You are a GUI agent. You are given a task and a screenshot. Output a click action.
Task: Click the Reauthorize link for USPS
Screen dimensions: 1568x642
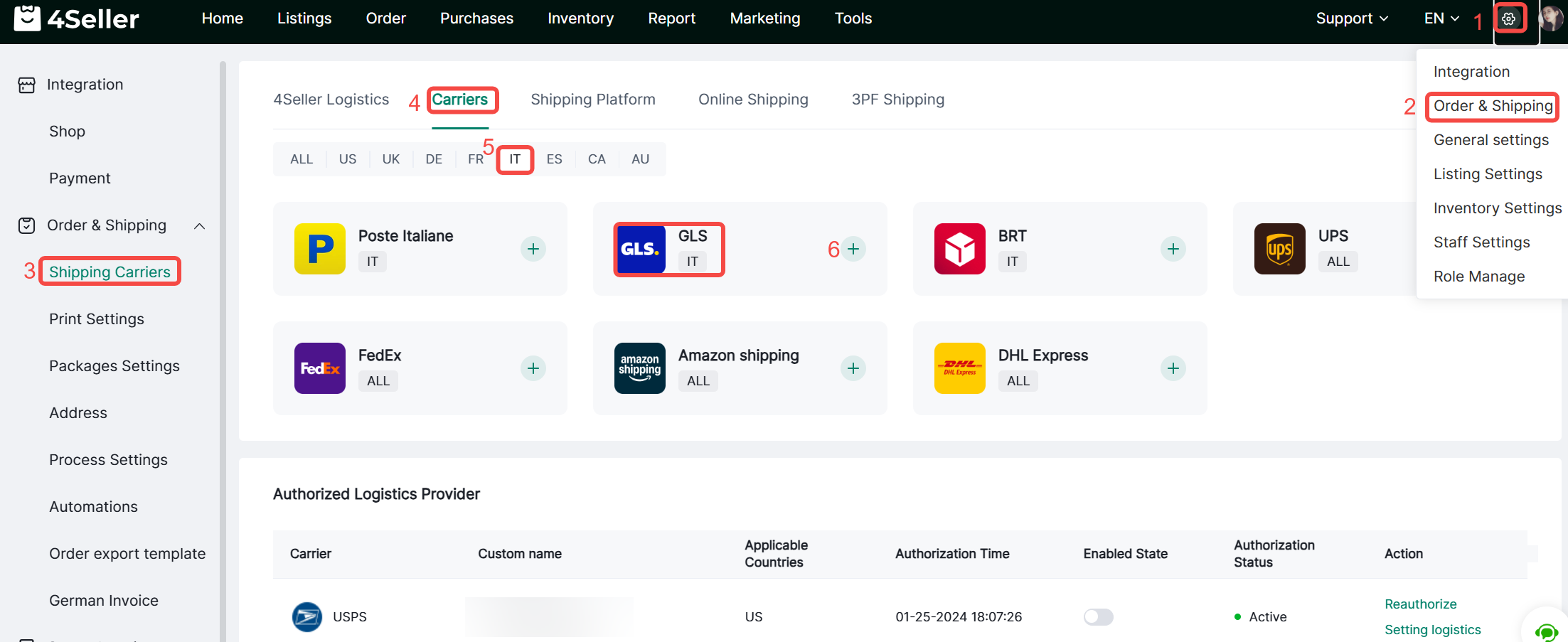[x=1420, y=604]
